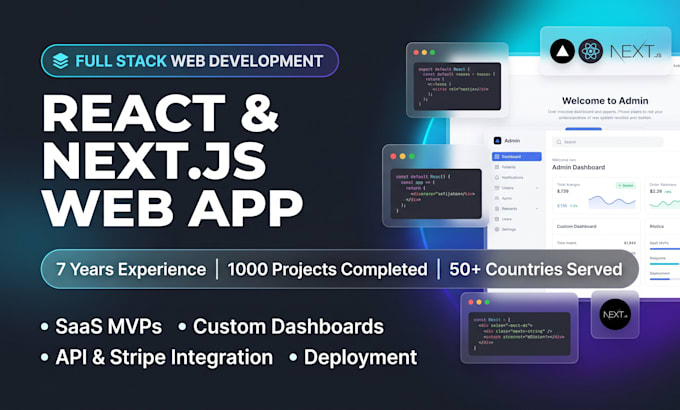Viewport: 680px width, 410px height.
Task: Click the 'const Next' code window
Action: 519,328
